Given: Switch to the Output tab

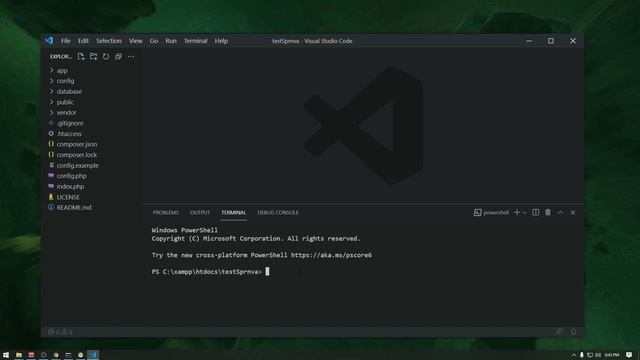Looking at the screenshot, I should click(x=200, y=212).
